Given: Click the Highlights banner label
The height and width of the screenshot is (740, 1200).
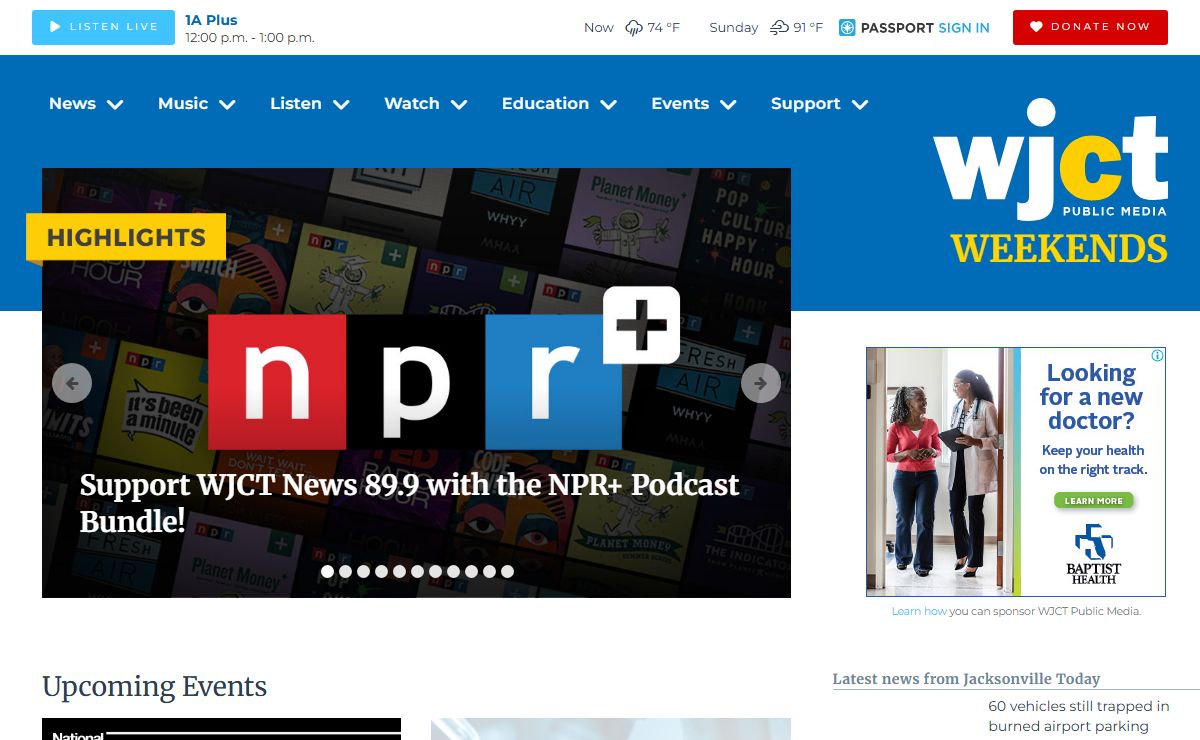Looking at the screenshot, I should click(126, 238).
